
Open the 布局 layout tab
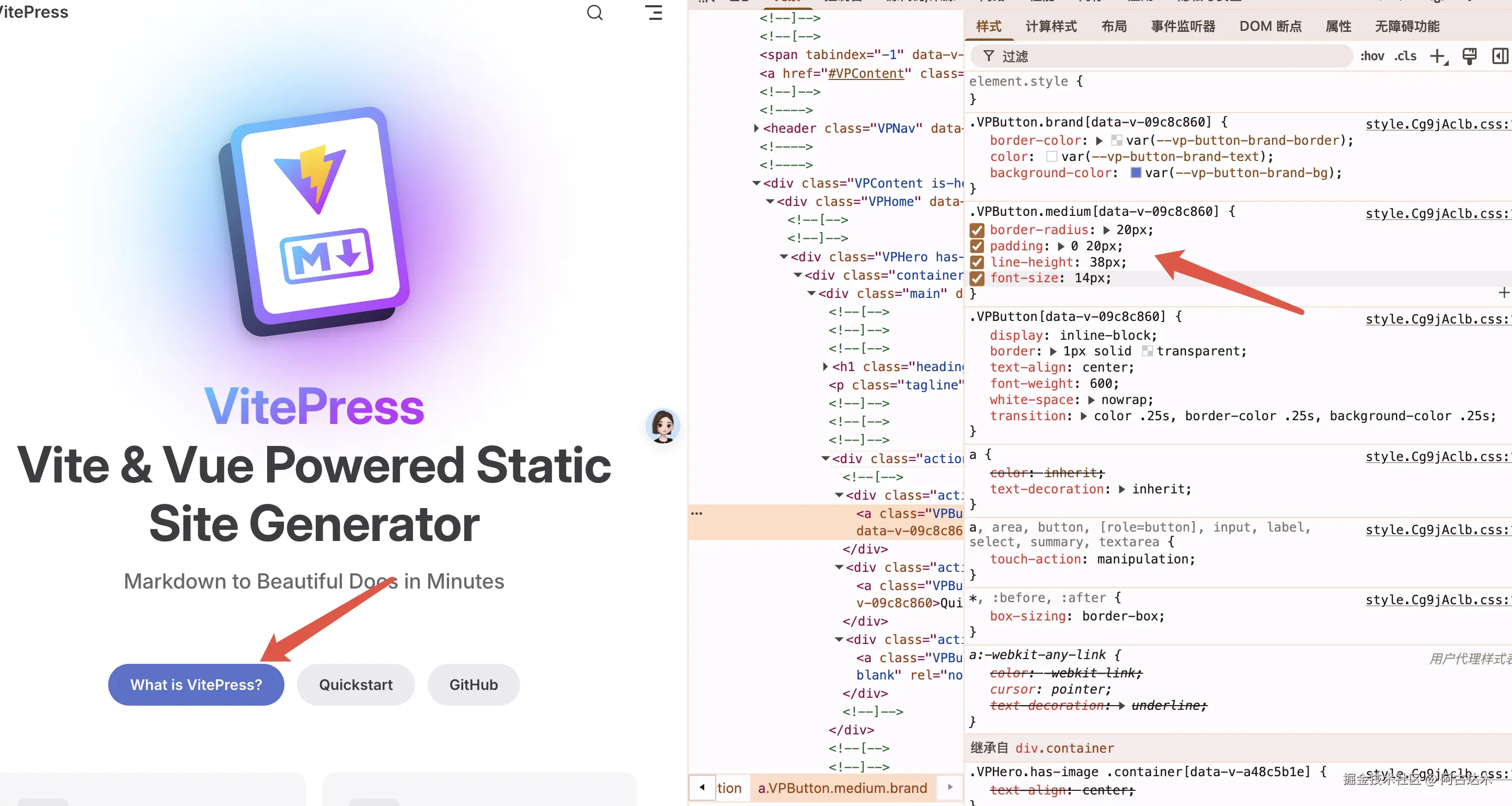pyautogui.click(x=1114, y=26)
